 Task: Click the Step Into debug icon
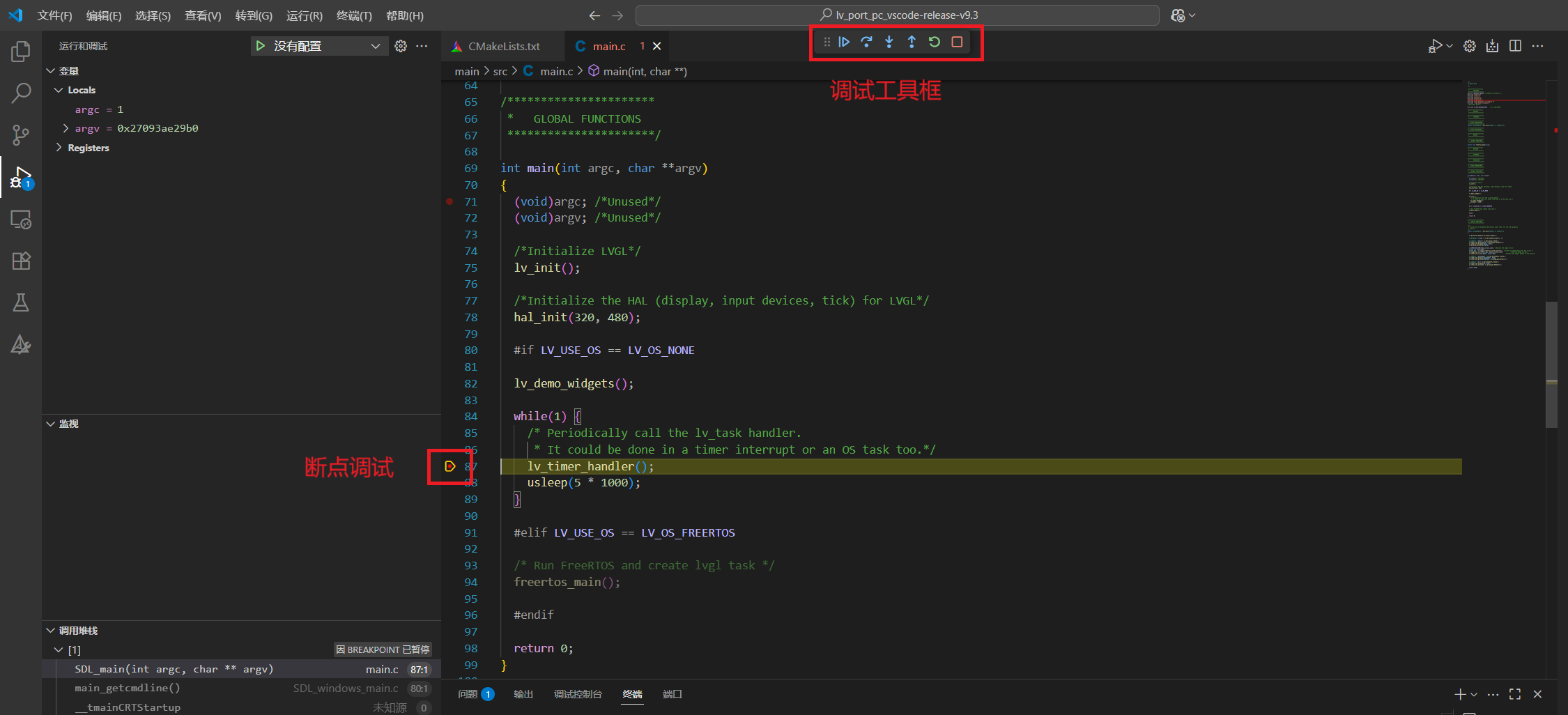pyautogui.click(x=889, y=42)
